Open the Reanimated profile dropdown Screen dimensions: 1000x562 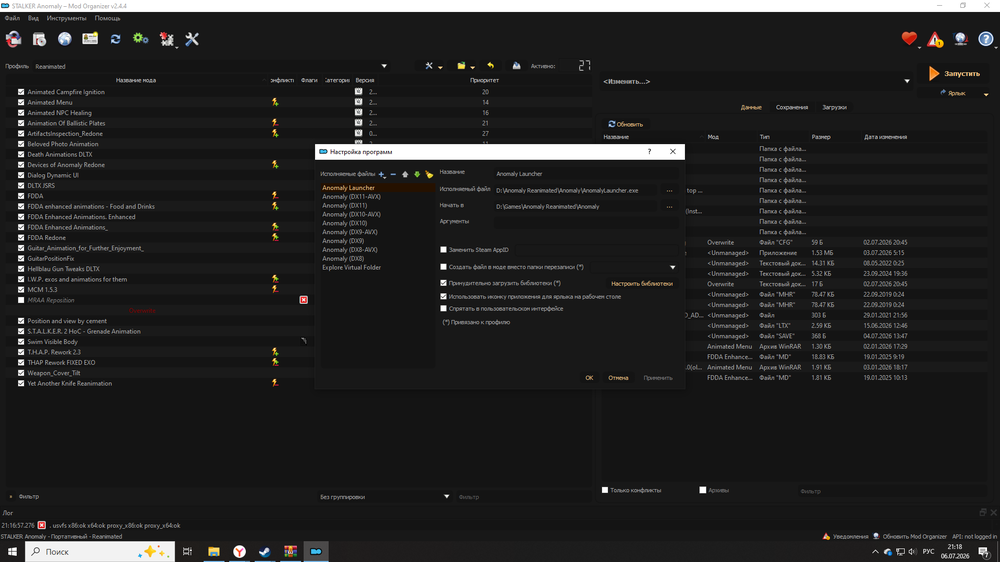coord(210,66)
